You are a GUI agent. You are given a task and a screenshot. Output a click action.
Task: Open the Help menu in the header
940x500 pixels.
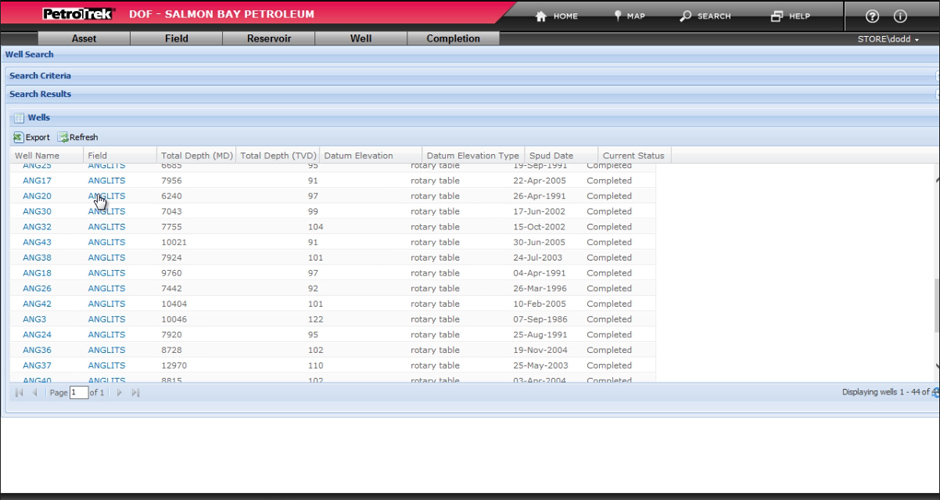(777, 16)
